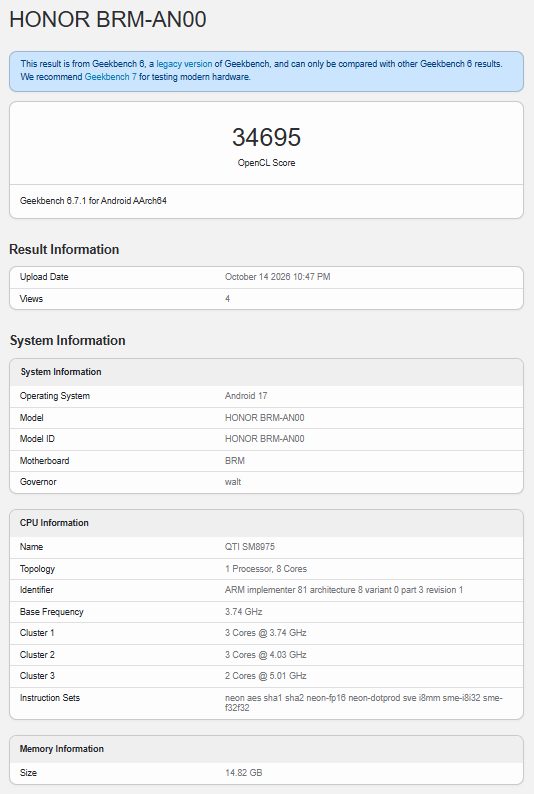Select the 'Governor' label
Viewport: 534px width, 794px height.
pos(38,482)
